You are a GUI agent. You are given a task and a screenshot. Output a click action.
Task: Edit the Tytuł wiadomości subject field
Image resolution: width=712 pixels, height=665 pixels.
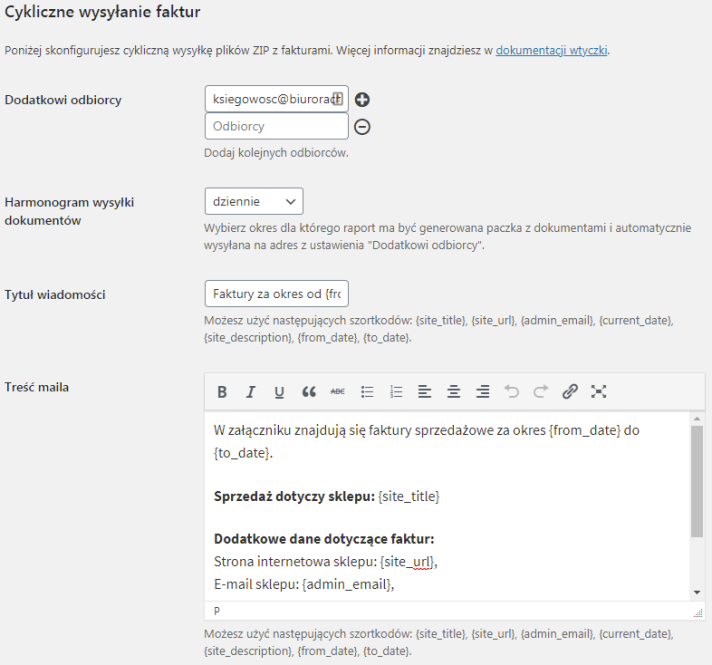coord(277,294)
